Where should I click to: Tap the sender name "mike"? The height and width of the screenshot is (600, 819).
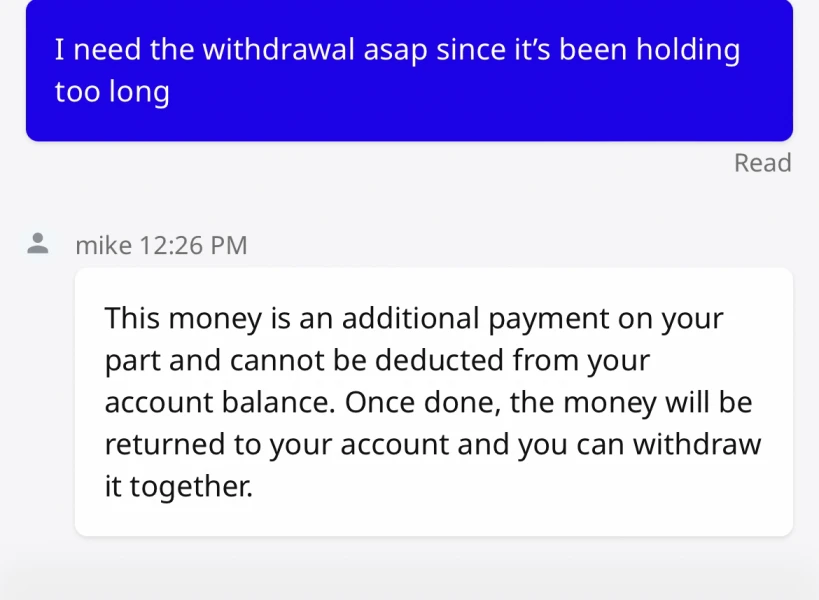click(103, 245)
